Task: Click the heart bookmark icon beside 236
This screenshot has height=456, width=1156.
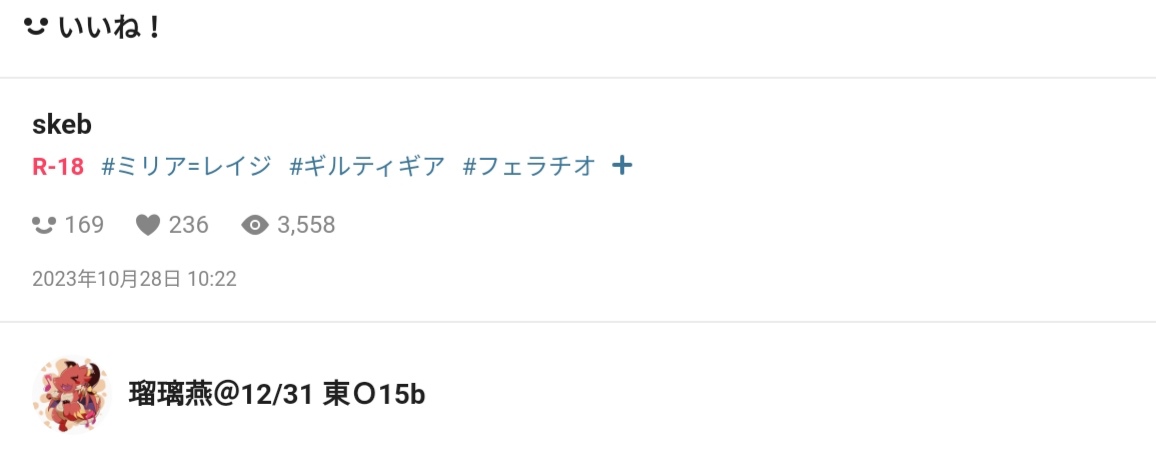Action: click(148, 225)
